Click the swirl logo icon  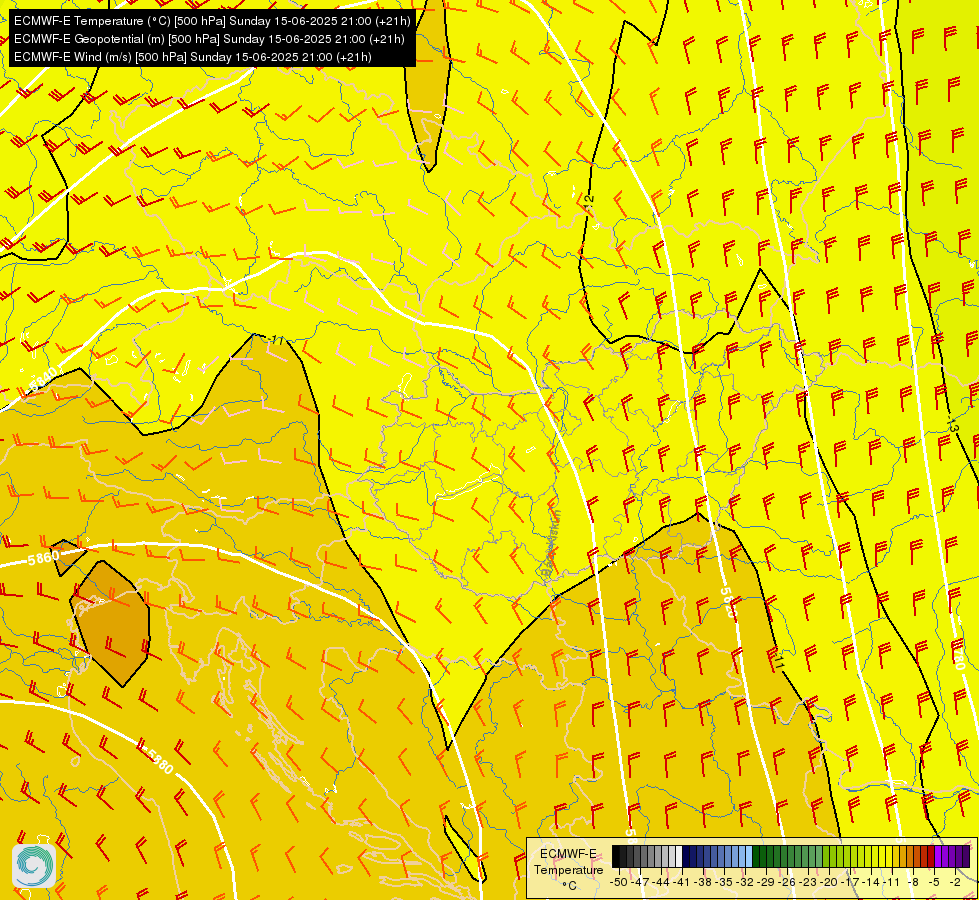point(34,865)
